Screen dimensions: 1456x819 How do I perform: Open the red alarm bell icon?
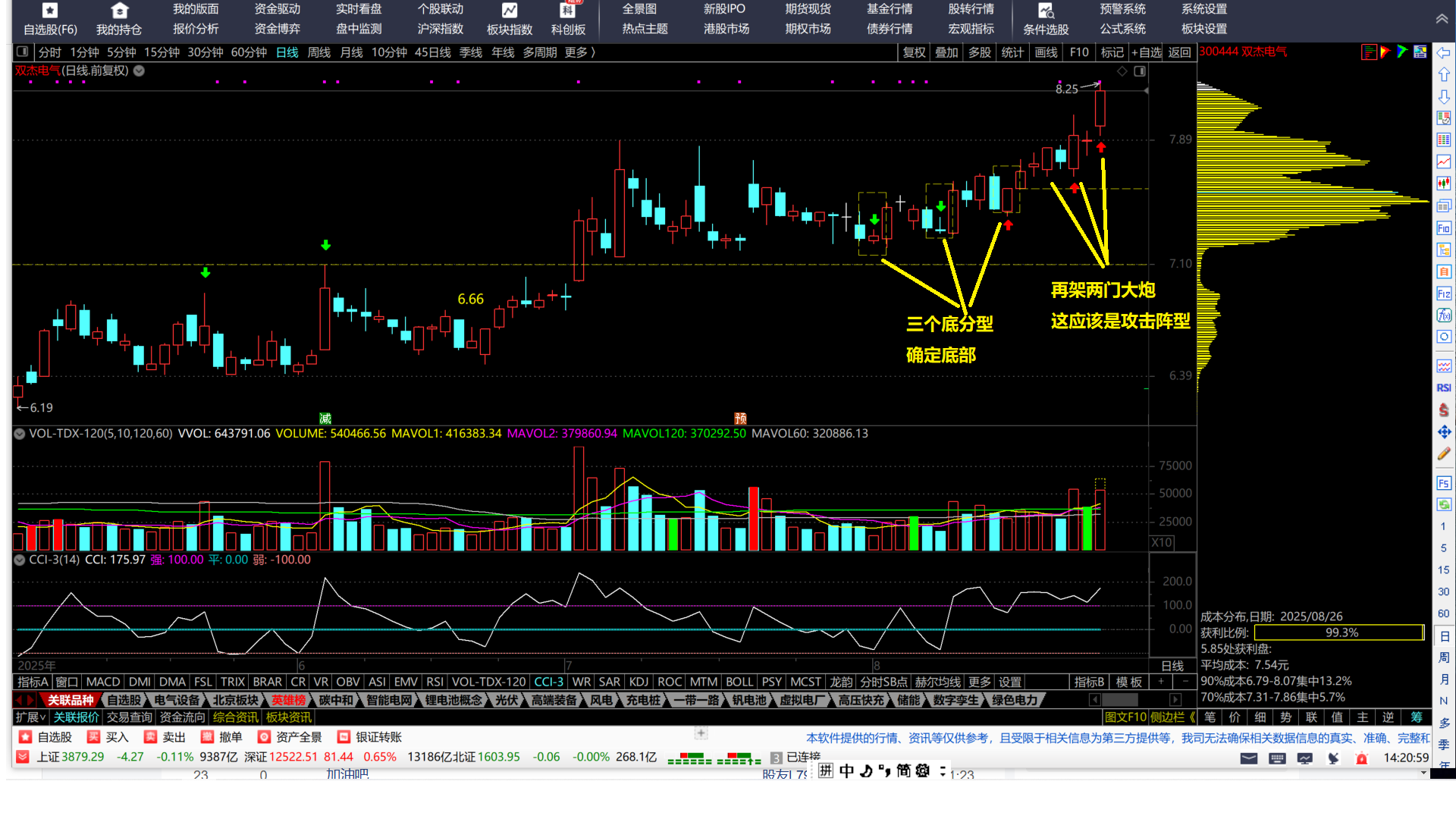[1361, 758]
